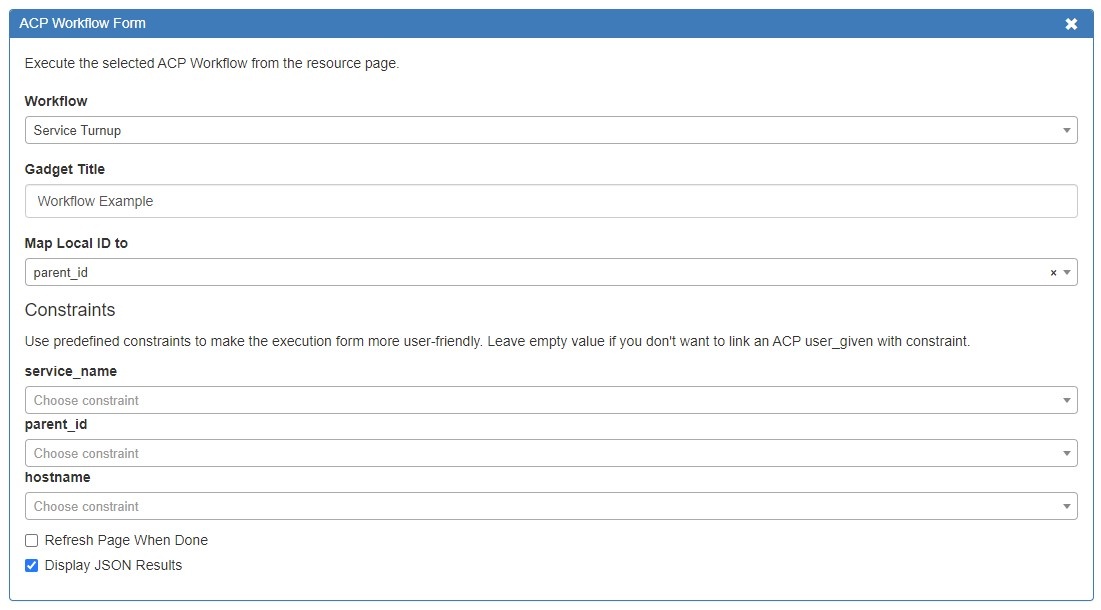Open the Map Local ID to select box
The height and width of the screenshot is (610, 1101).
point(530,272)
